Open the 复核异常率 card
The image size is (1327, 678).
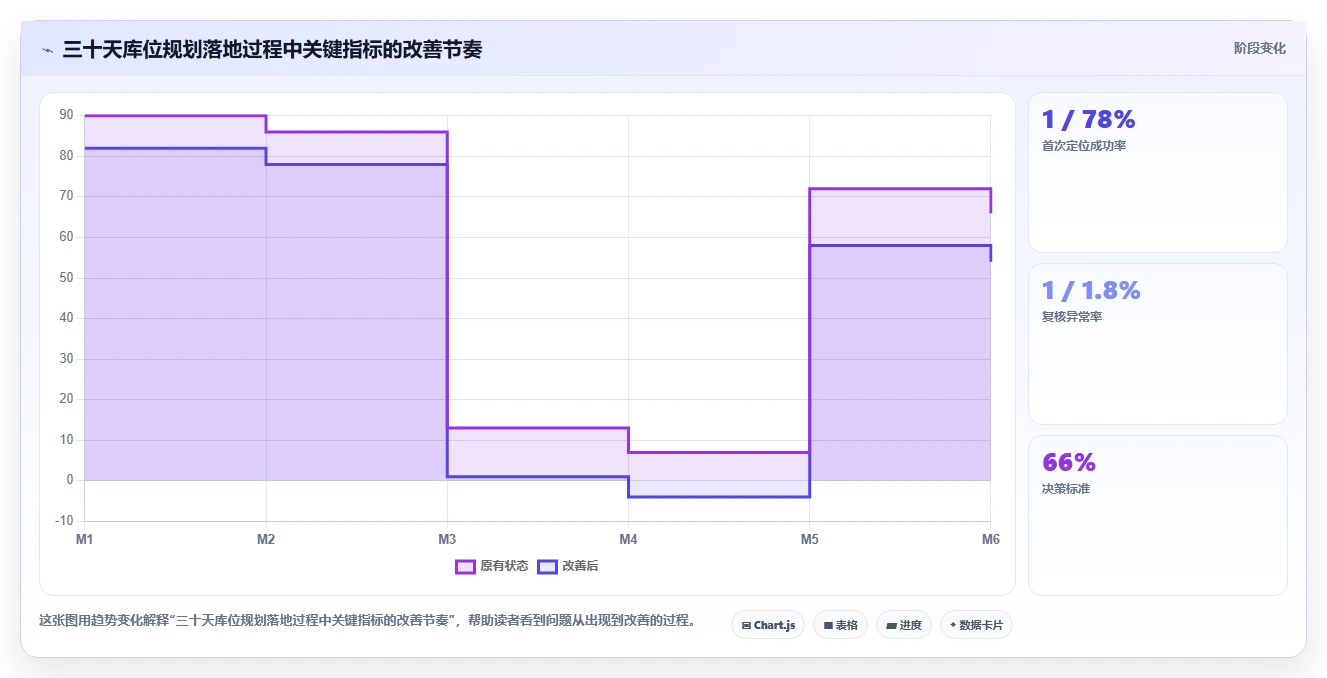(1157, 344)
